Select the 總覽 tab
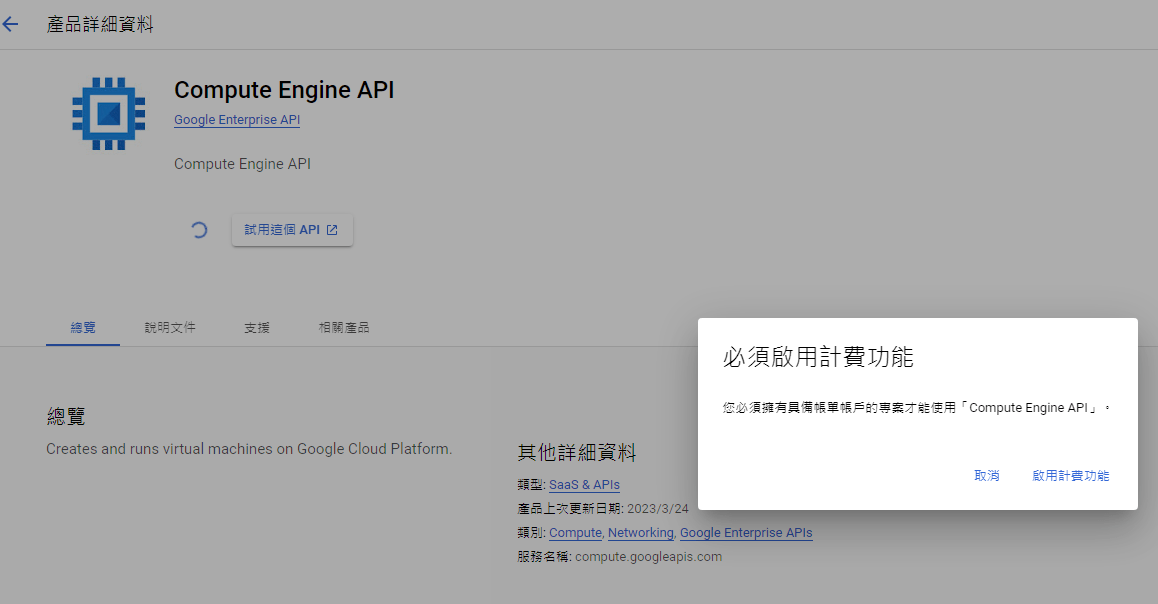1158x604 pixels. coord(83,327)
